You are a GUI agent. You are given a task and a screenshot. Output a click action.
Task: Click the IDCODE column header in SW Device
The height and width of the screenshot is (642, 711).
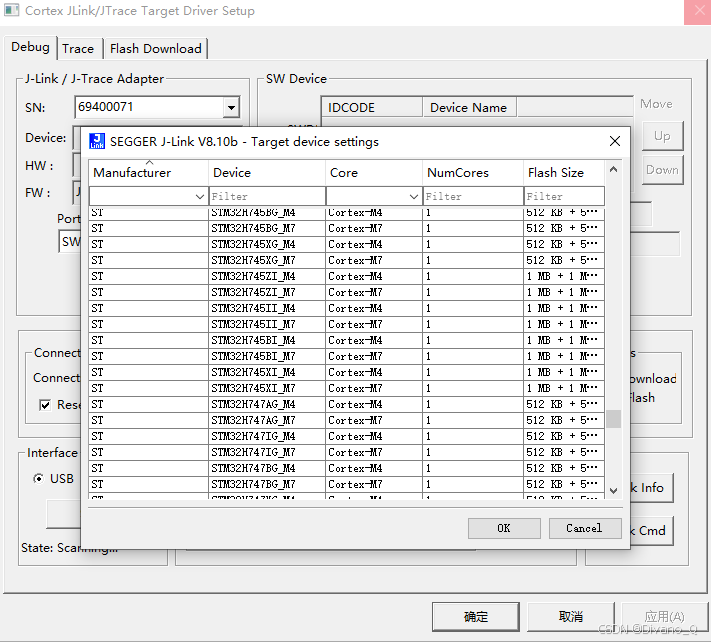point(372,107)
